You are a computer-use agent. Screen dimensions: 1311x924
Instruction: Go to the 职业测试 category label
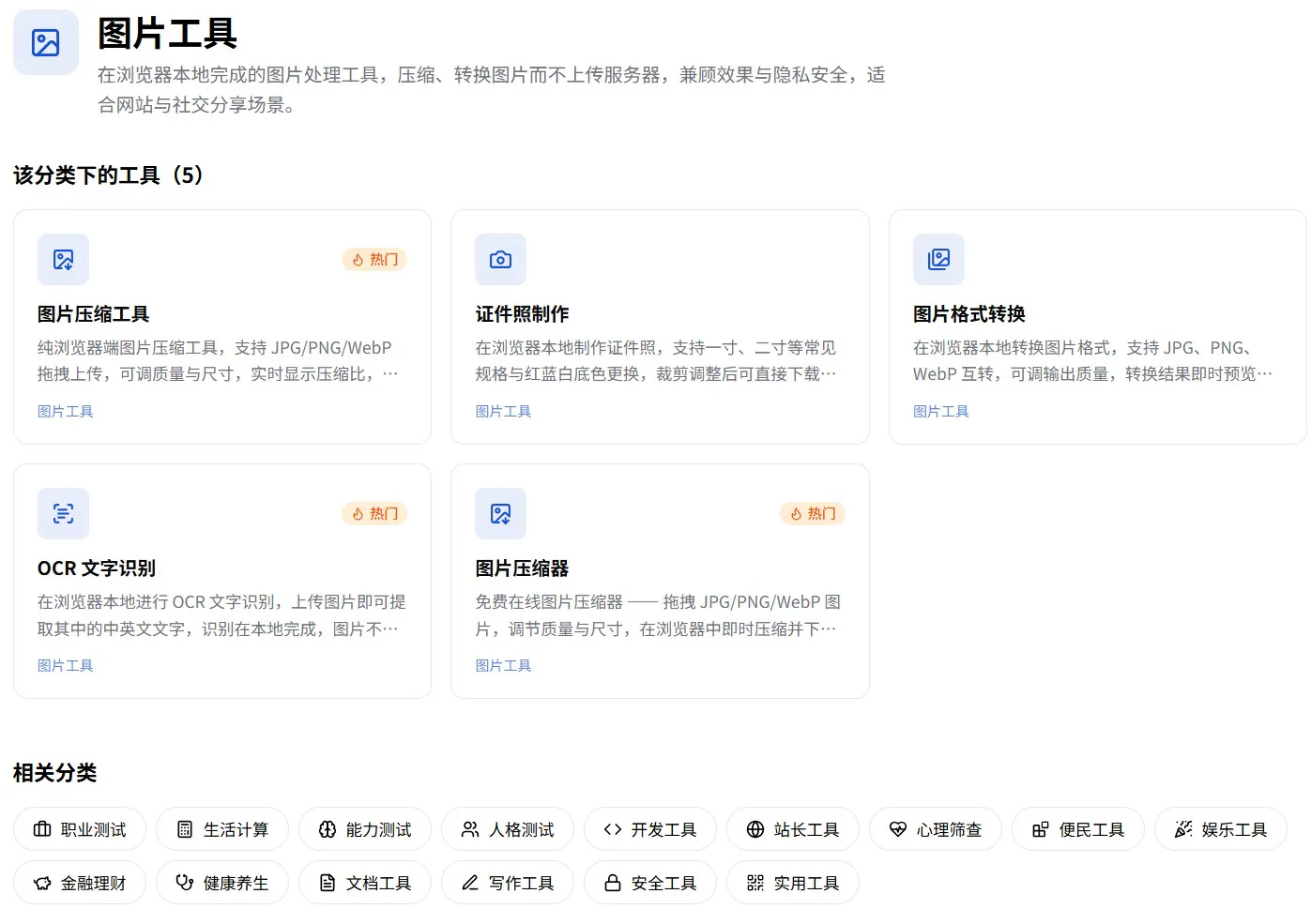pos(94,829)
